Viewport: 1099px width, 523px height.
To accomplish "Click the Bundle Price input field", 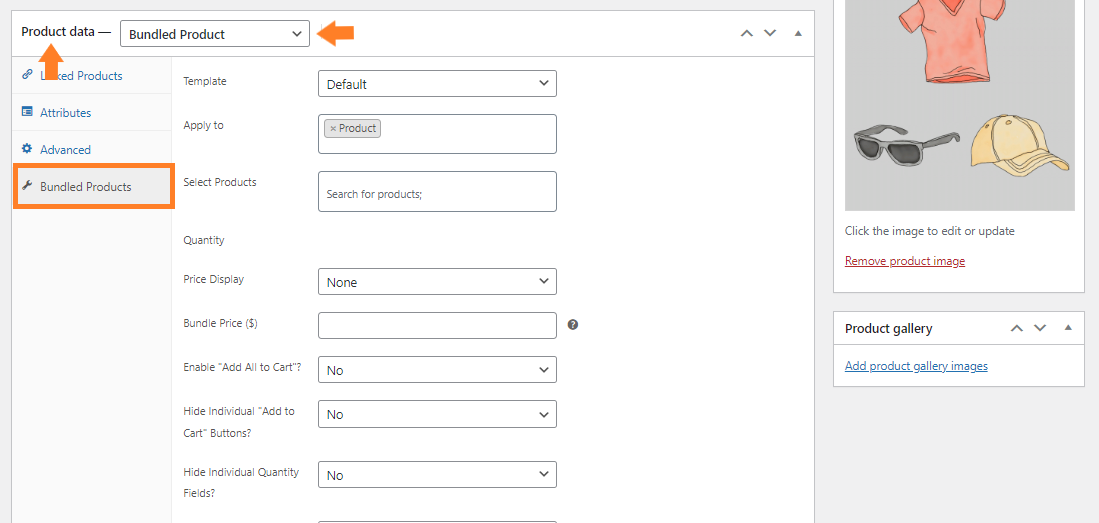I will [x=437, y=325].
